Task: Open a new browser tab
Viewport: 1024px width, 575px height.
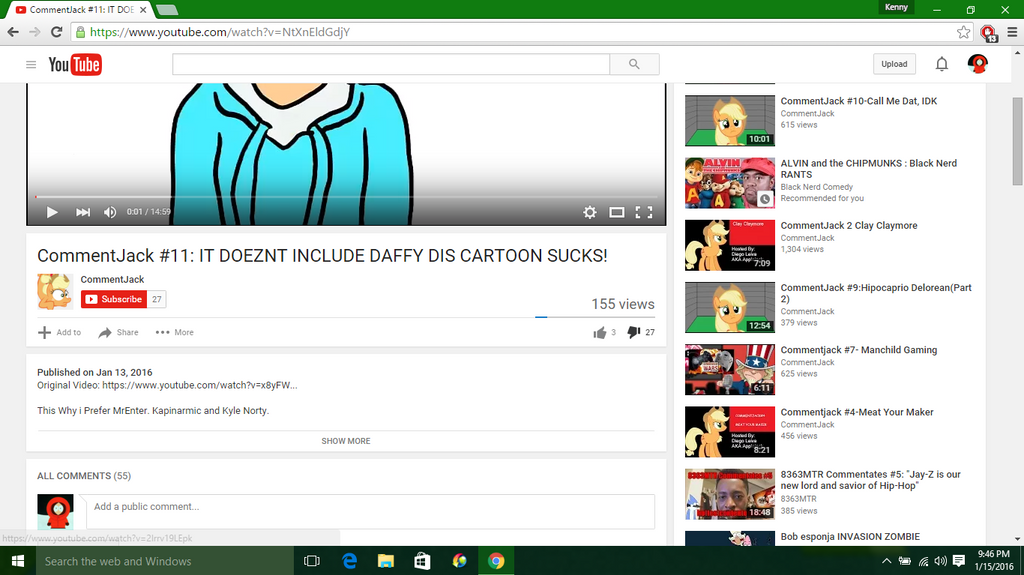Action: pyautogui.click(x=167, y=10)
